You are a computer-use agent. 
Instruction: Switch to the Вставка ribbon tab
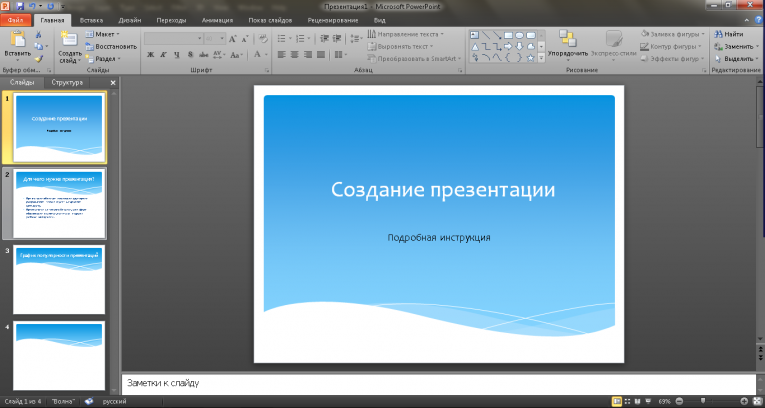pos(91,20)
